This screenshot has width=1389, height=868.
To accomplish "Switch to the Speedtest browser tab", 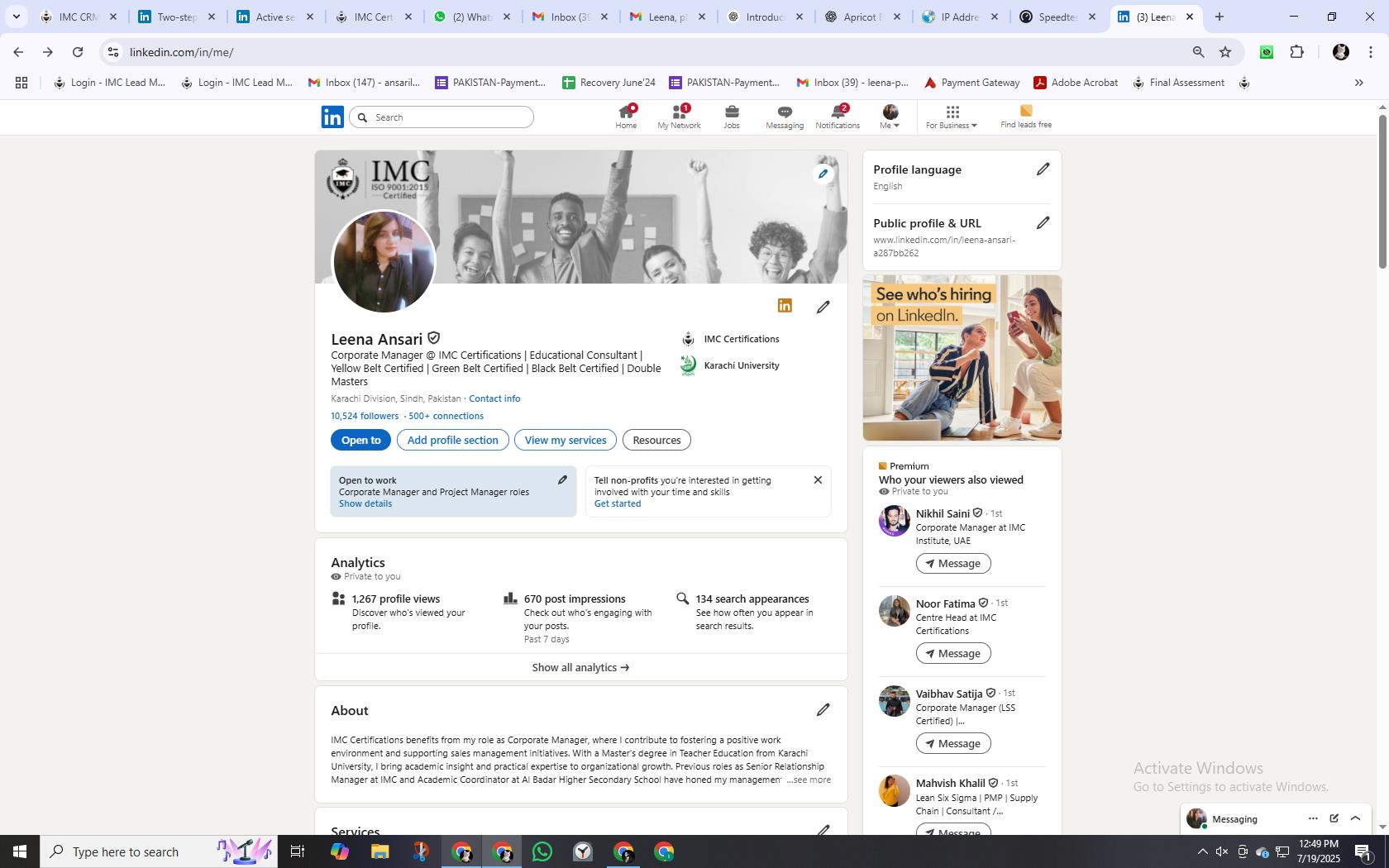I will [x=1057, y=17].
